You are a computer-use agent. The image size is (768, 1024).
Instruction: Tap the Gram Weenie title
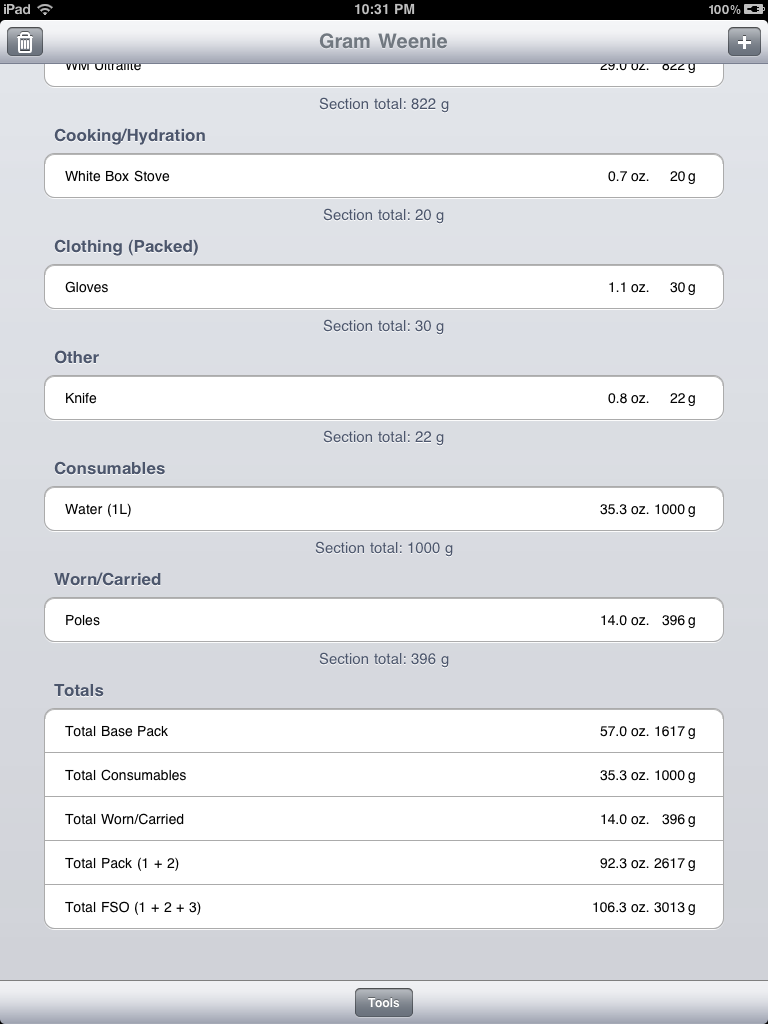(x=383, y=41)
